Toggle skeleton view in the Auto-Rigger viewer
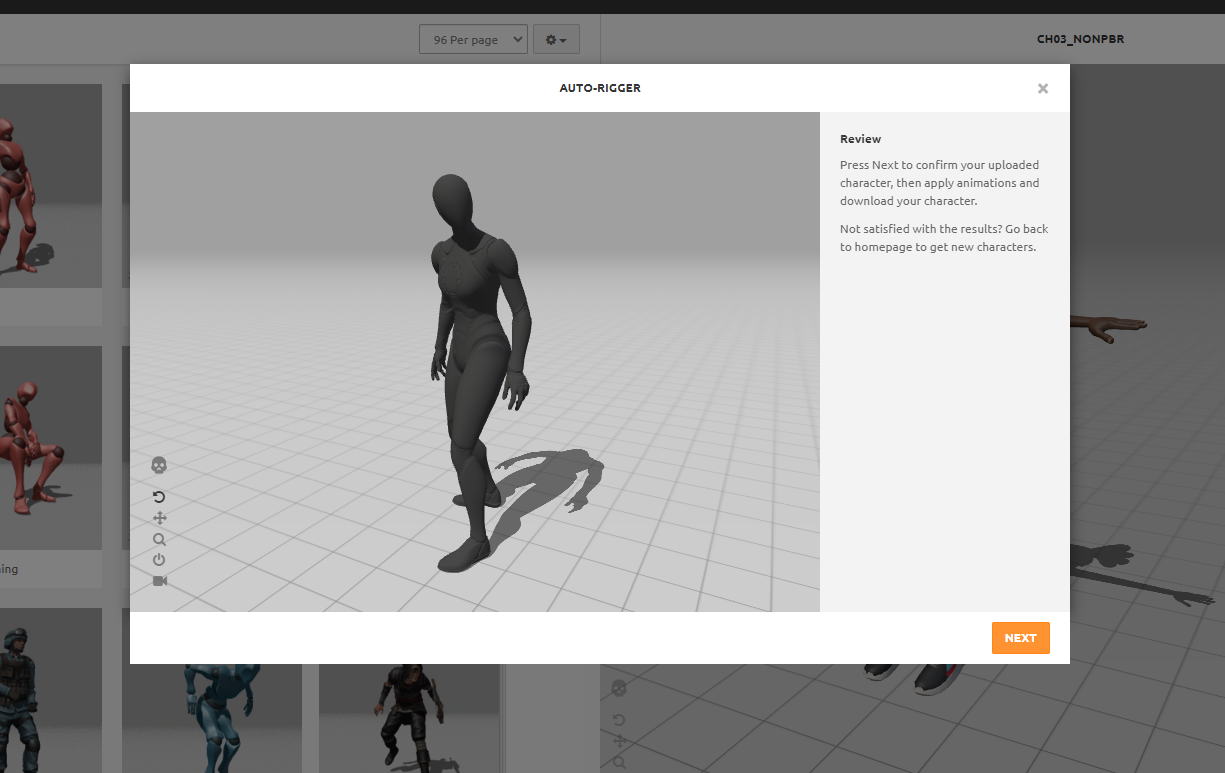Screen dimensions: 1225x773 coord(159,466)
